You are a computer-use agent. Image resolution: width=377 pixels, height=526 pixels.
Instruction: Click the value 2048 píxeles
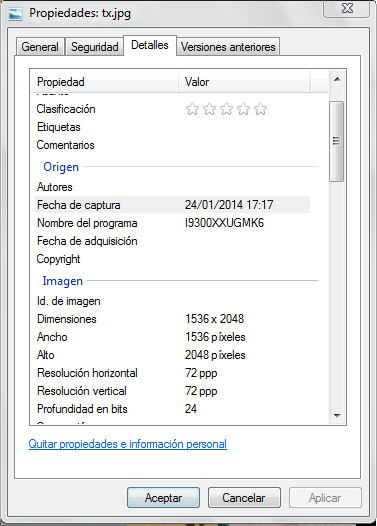coord(215,355)
